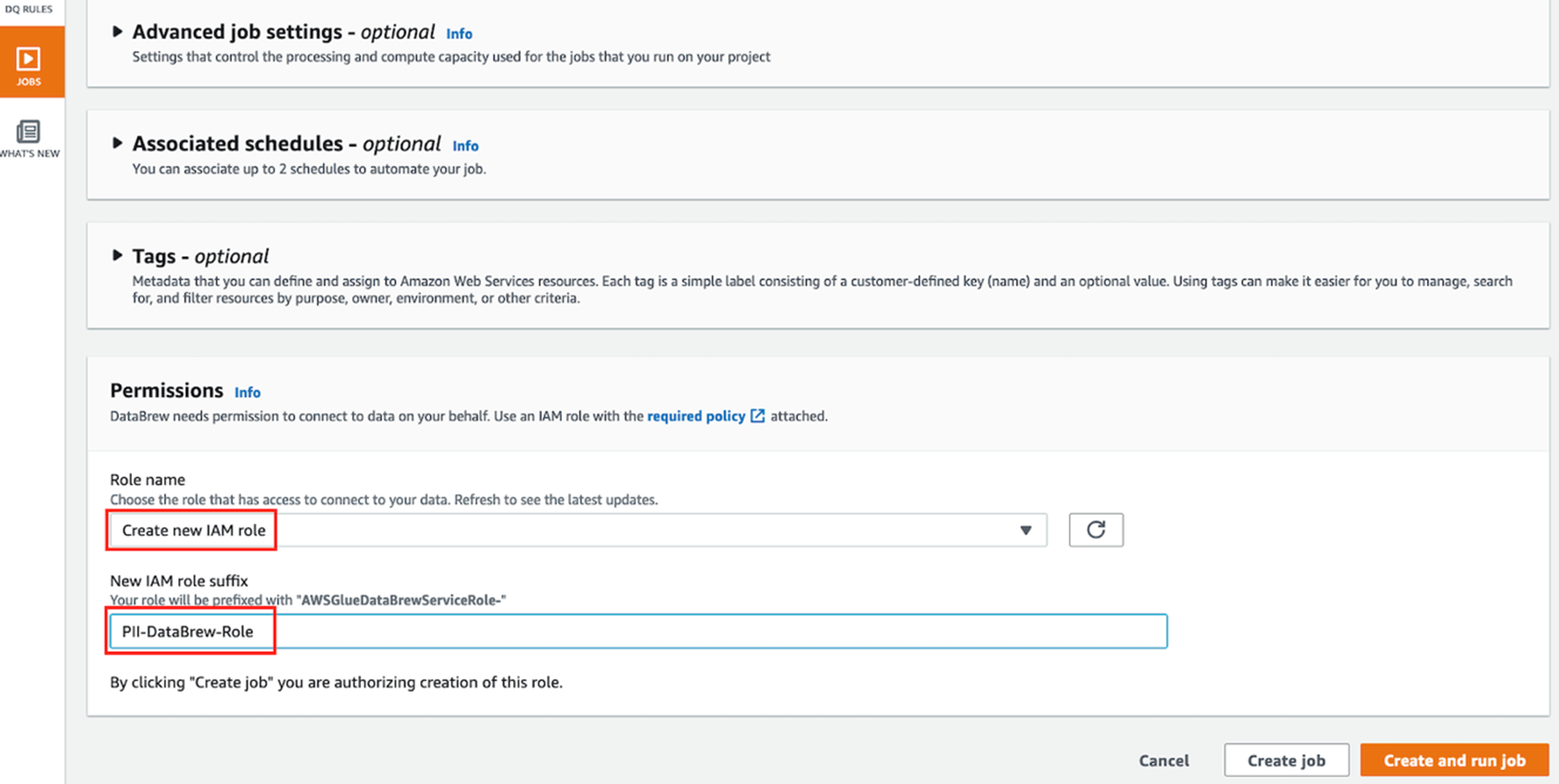Open Info link for Advanced job settings
Viewport: 1559px width, 784px height.
point(459,34)
